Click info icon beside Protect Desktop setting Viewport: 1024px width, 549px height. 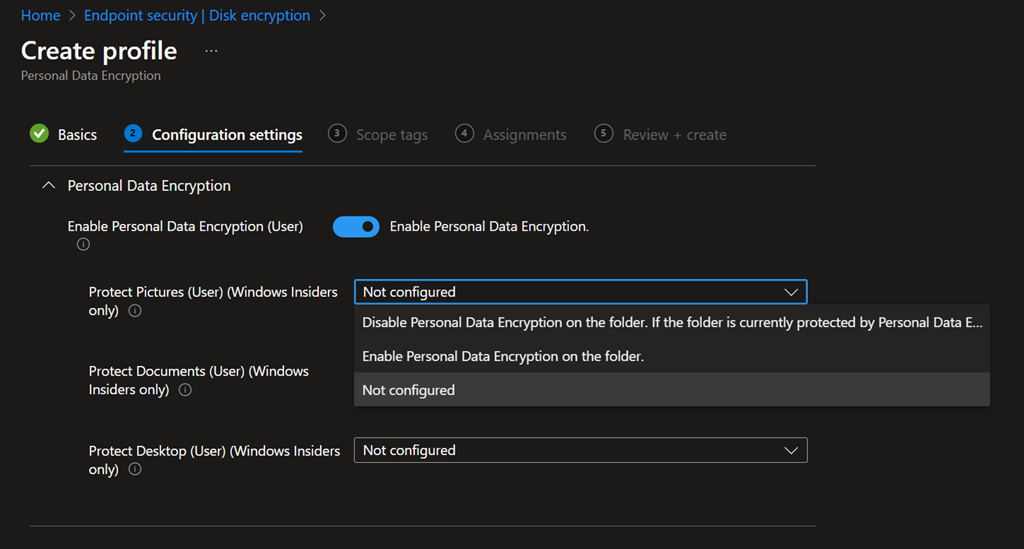pyautogui.click(x=135, y=469)
